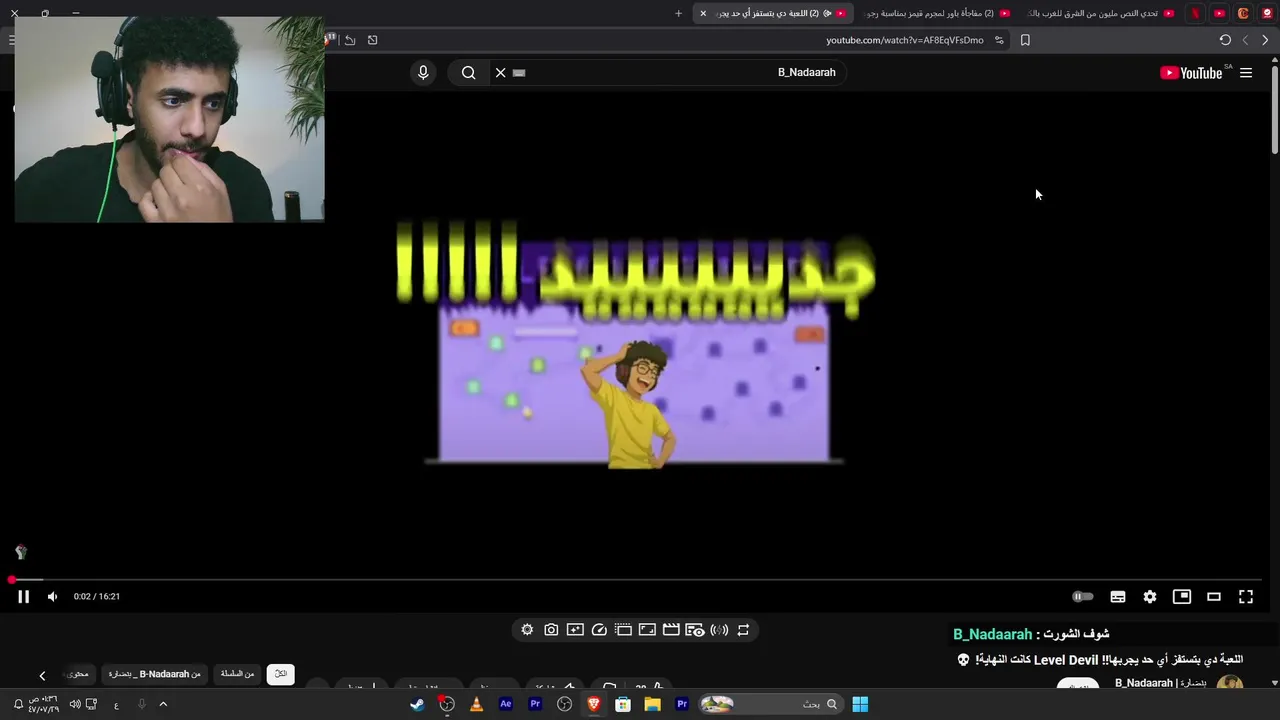Screen dimensions: 1280x720
Task: Select the 'الكل' filter chip
Action: click(281, 674)
